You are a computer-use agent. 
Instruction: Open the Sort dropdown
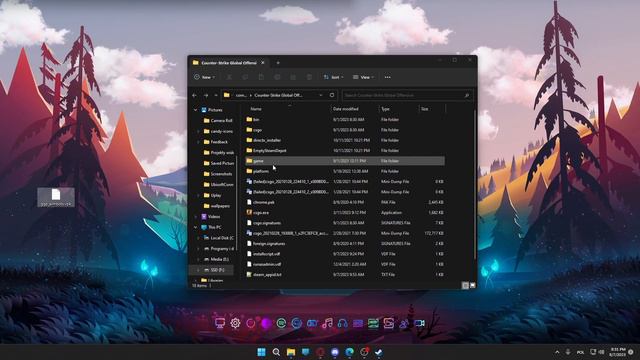333,77
